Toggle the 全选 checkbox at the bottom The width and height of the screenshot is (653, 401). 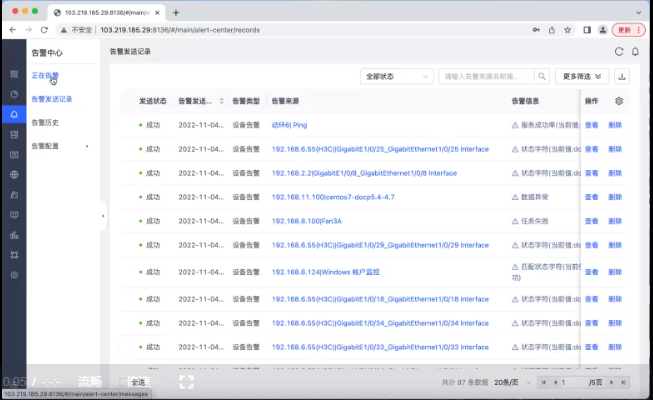point(124,382)
